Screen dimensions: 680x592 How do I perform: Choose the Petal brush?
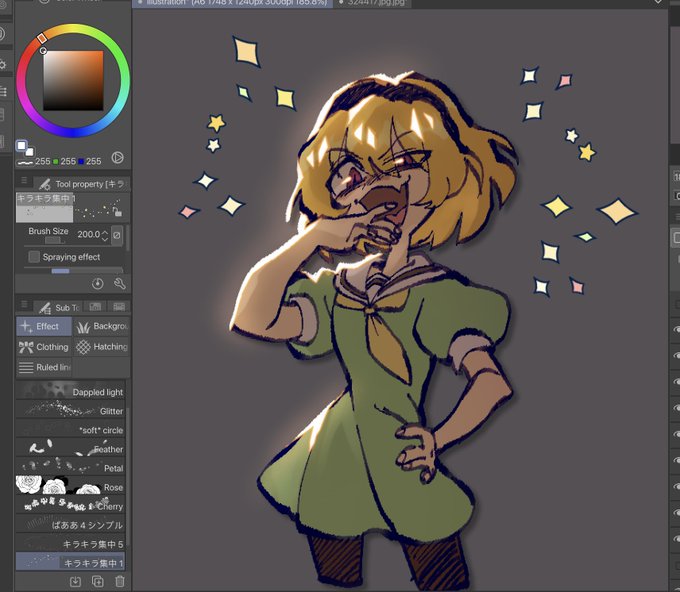point(71,467)
